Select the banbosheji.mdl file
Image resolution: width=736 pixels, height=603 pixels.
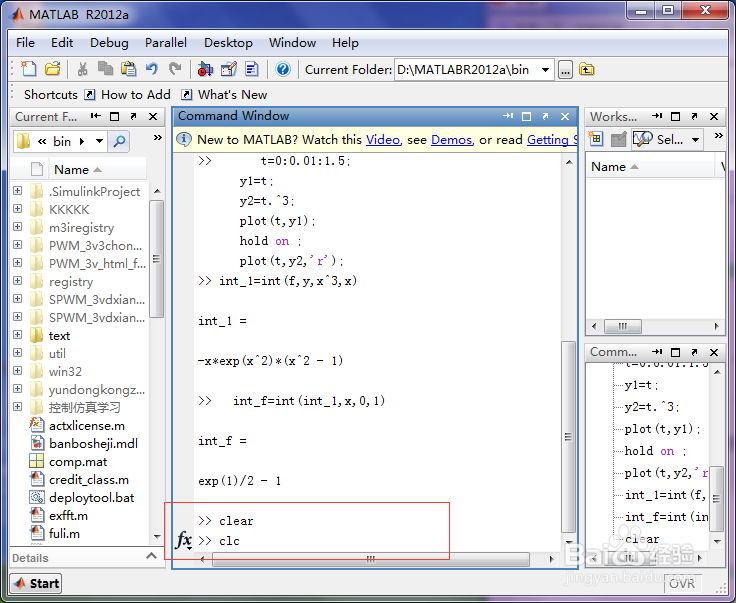click(x=93, y=443)
